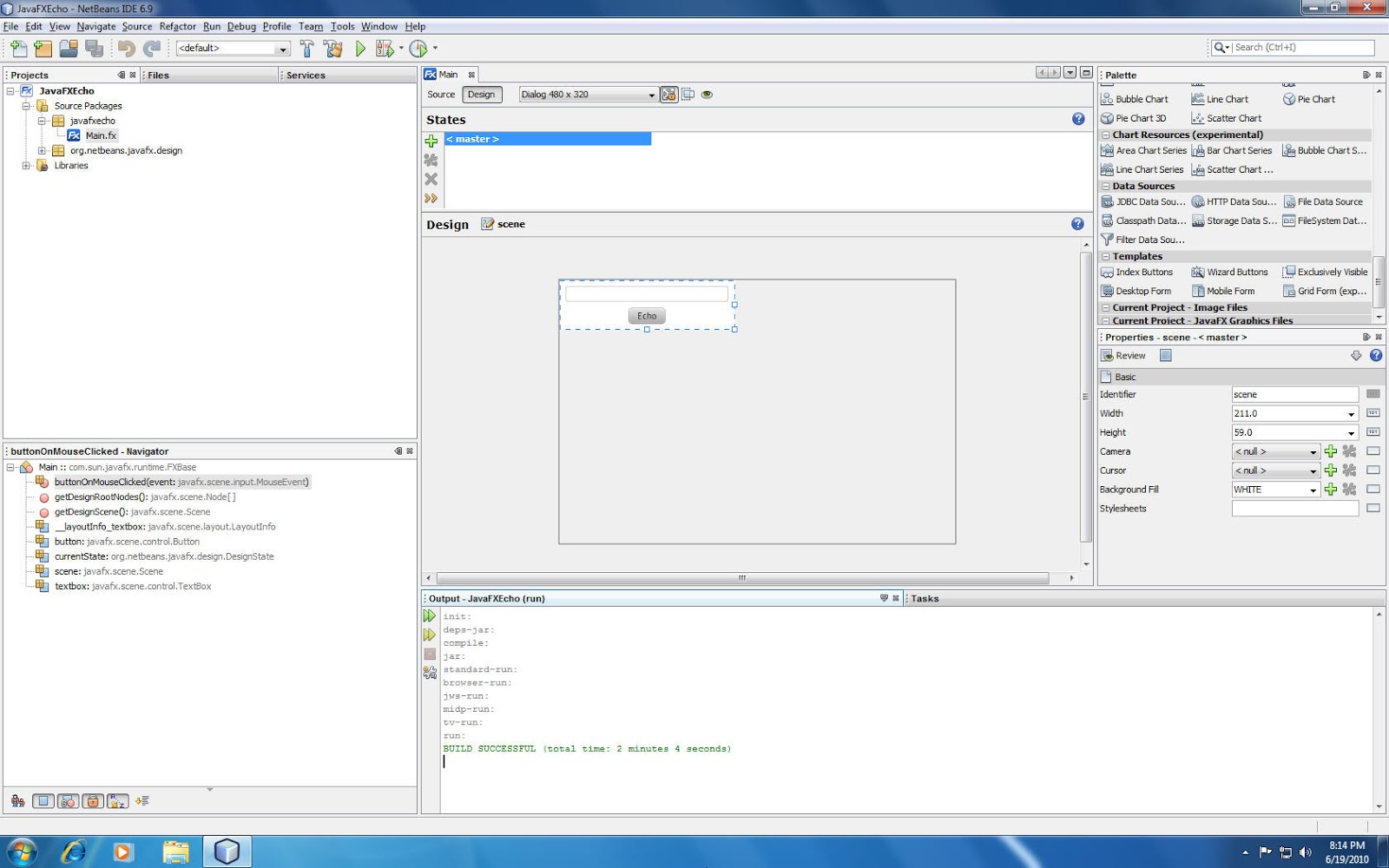Click the Bubble Chart palette item
1389x868 pixels.
pyautogui.click(x=1135, y=99)
